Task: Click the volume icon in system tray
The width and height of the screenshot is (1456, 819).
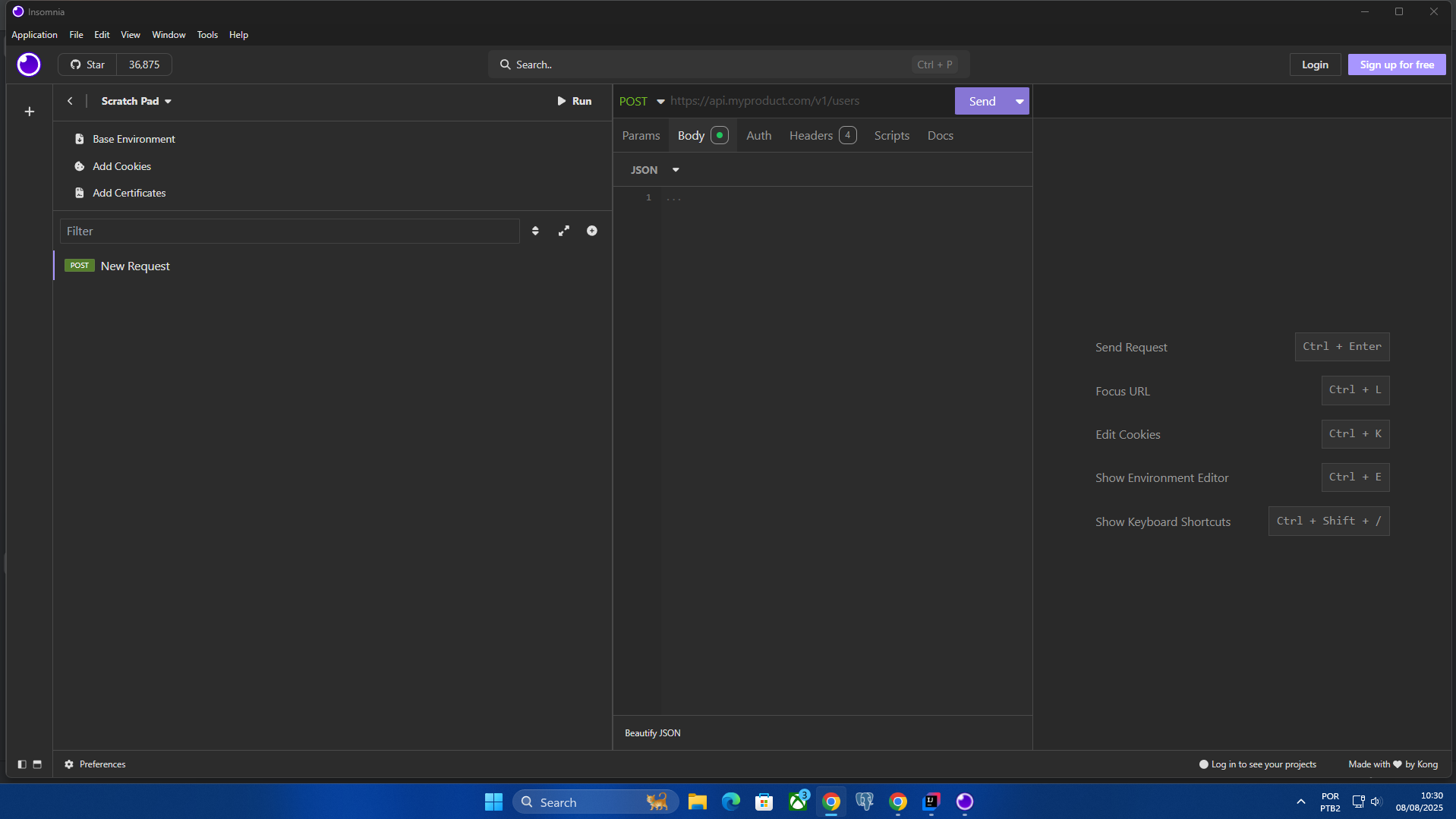Action: pos(1376,802)
